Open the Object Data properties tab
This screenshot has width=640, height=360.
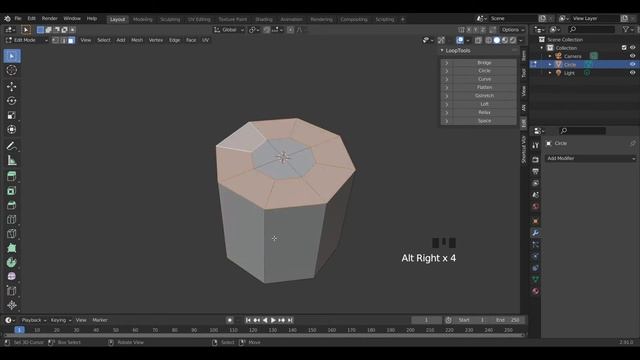[536, 280]
